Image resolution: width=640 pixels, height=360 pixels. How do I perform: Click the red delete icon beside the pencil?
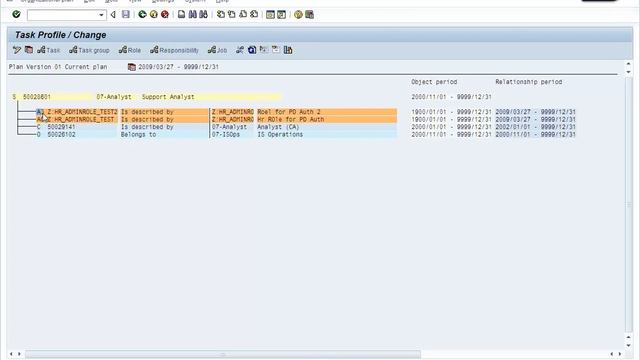point(29,50)
